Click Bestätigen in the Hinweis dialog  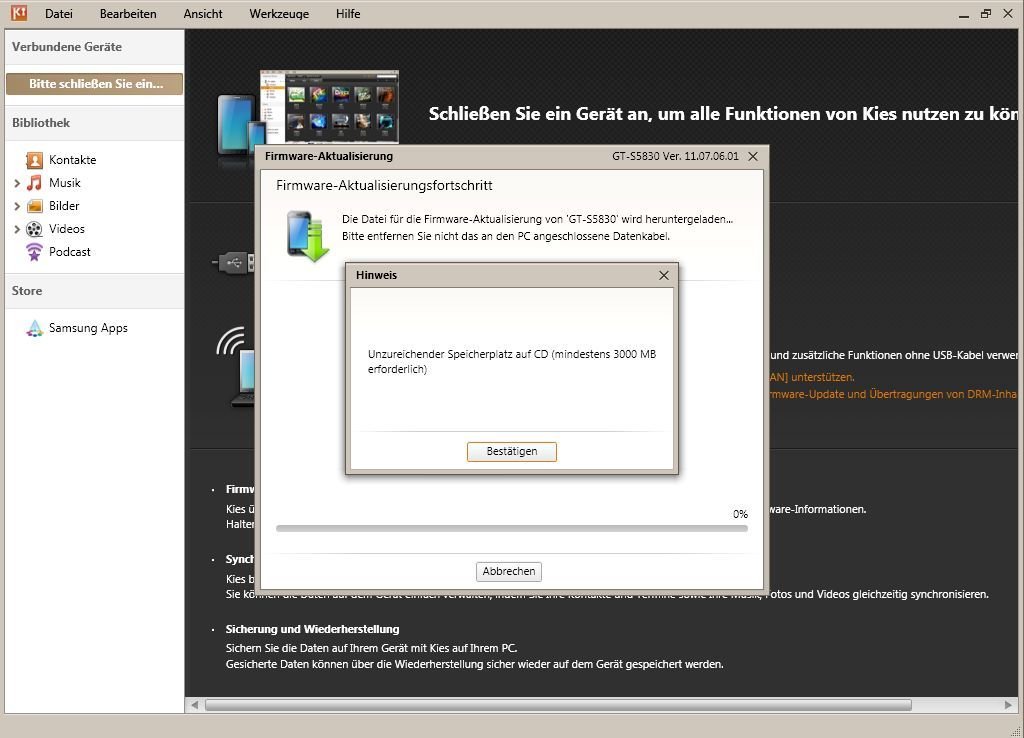click(x=512, y=451)
